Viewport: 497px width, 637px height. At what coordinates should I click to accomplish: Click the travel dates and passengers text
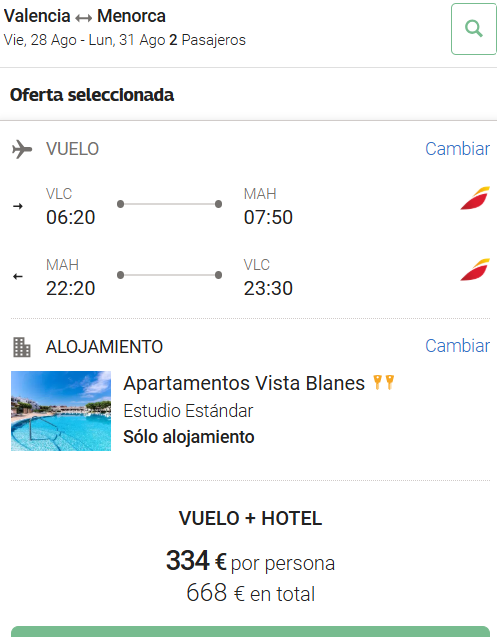click(x=124, y=40)
